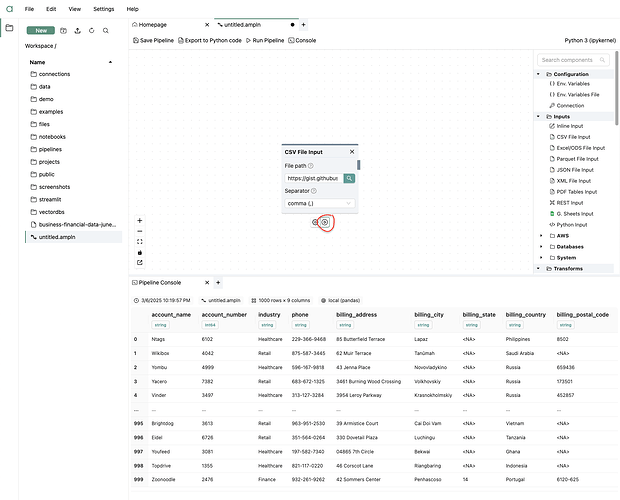Open the View menu
620x500 pixels.
(74, 9)
